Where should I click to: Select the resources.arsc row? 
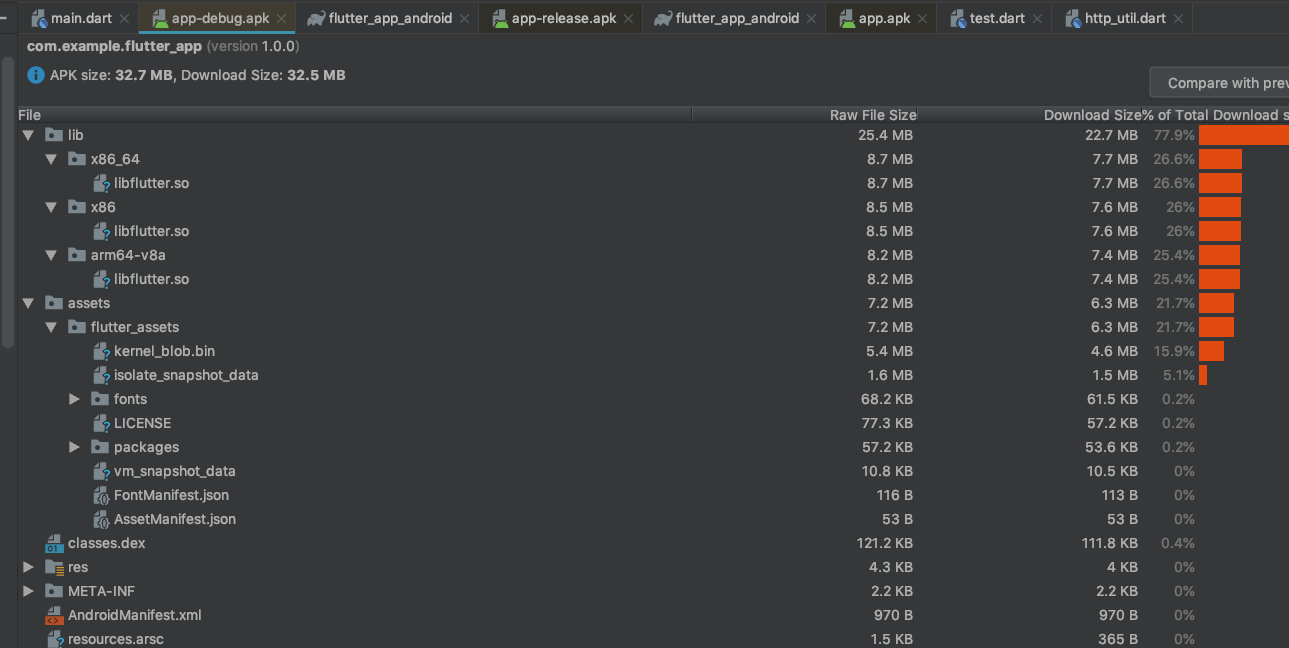(653, 638)
